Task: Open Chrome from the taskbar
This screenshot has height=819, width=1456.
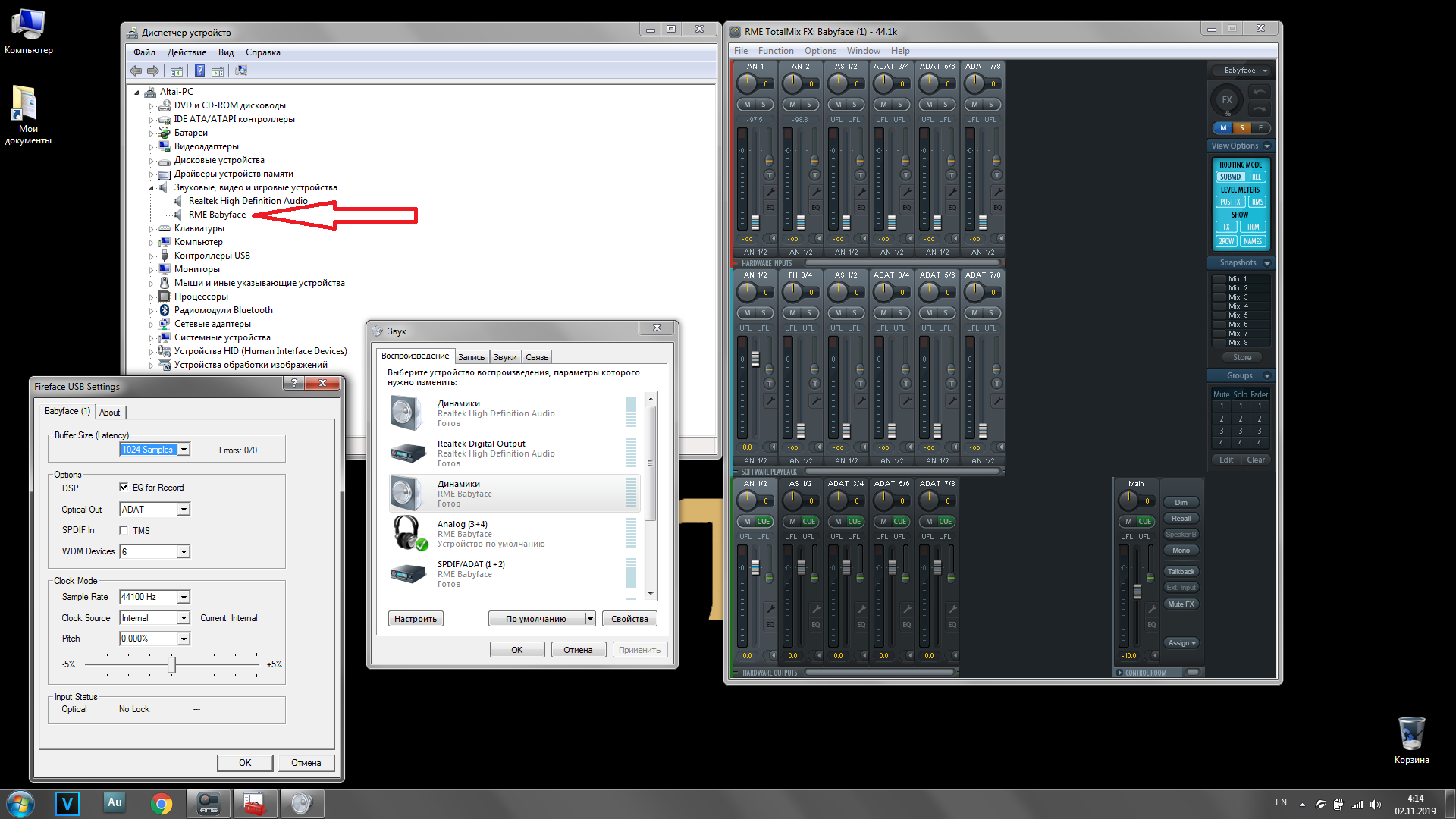Action: click(x=162, y=804)
